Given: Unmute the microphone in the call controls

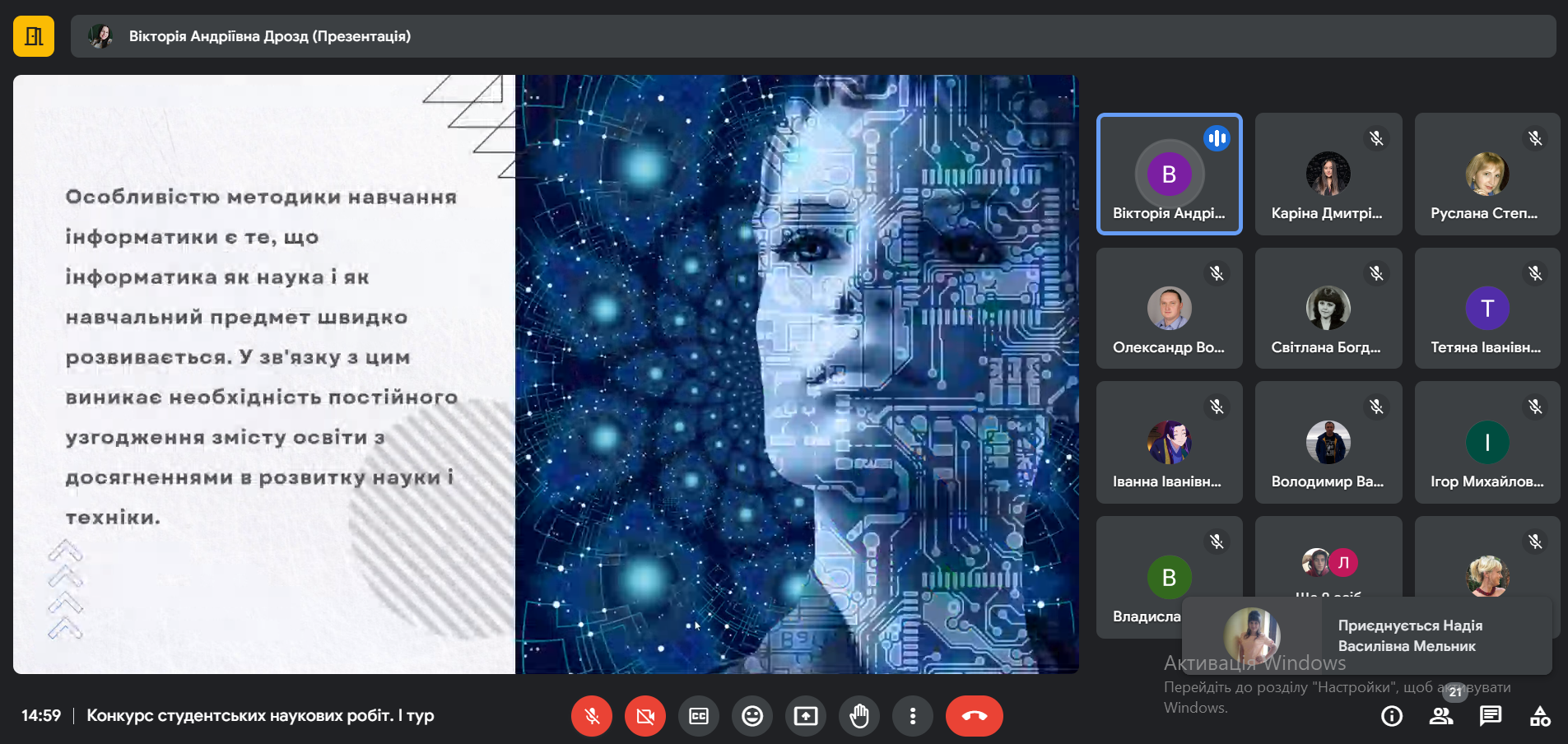Looking at the screenshot, I should 592,716.
